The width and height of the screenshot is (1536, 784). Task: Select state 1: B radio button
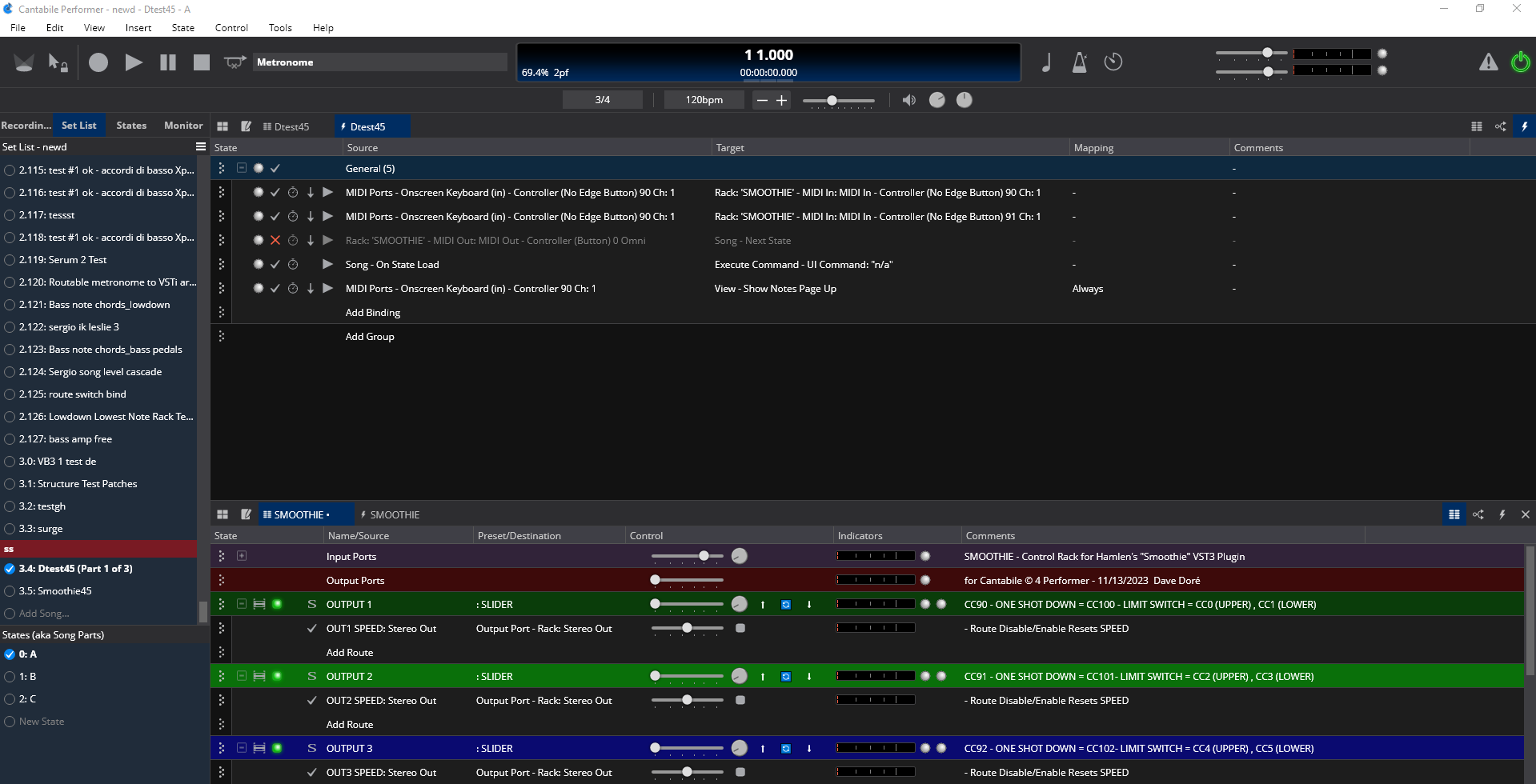[x=10, y=677]
